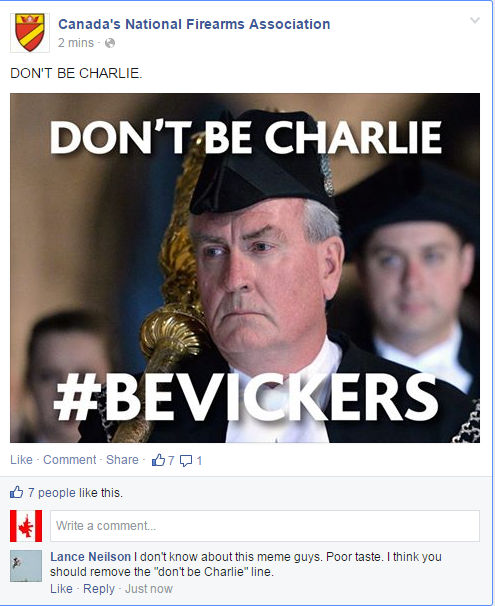This screenshot has width=495, height=606.
Task: Click the thumbs-up count icon showing 7
Action: click(158, 460)
